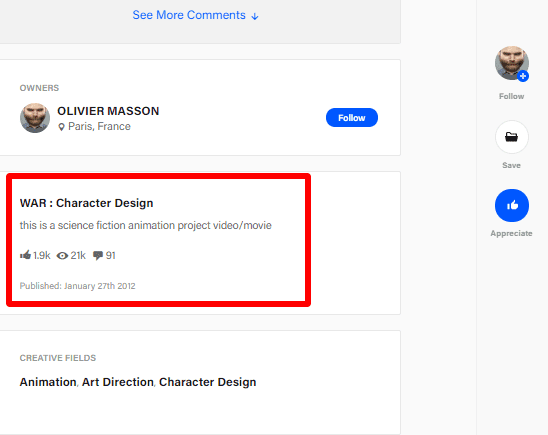The image size is (548, 435).
Task: Open the OLIVIER MASSON profile name
Action: (108, 111)
